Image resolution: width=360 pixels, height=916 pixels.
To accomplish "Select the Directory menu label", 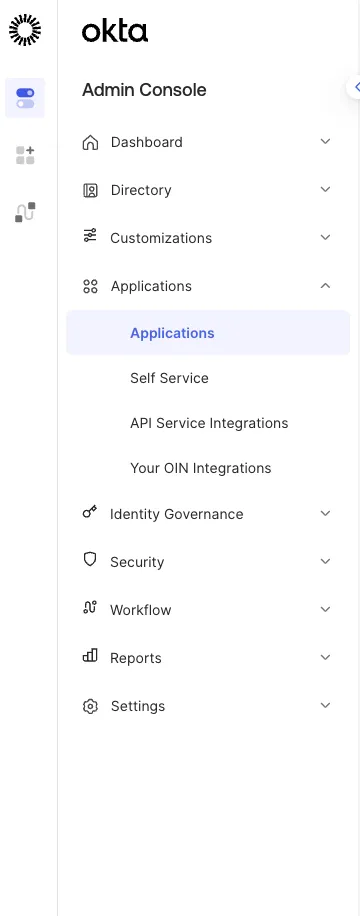I will (141, 190).
